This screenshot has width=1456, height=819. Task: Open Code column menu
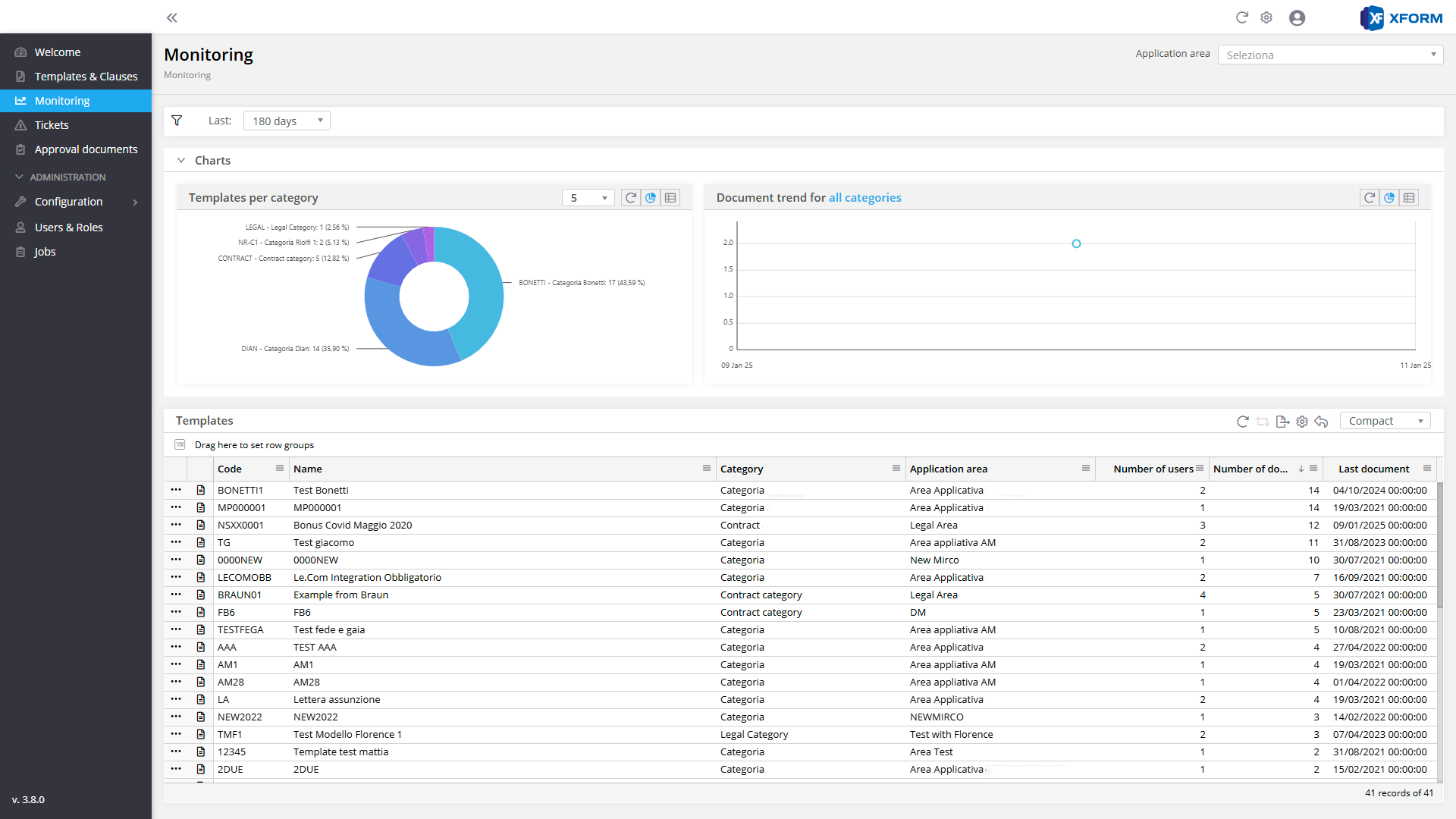coord(280,469)
